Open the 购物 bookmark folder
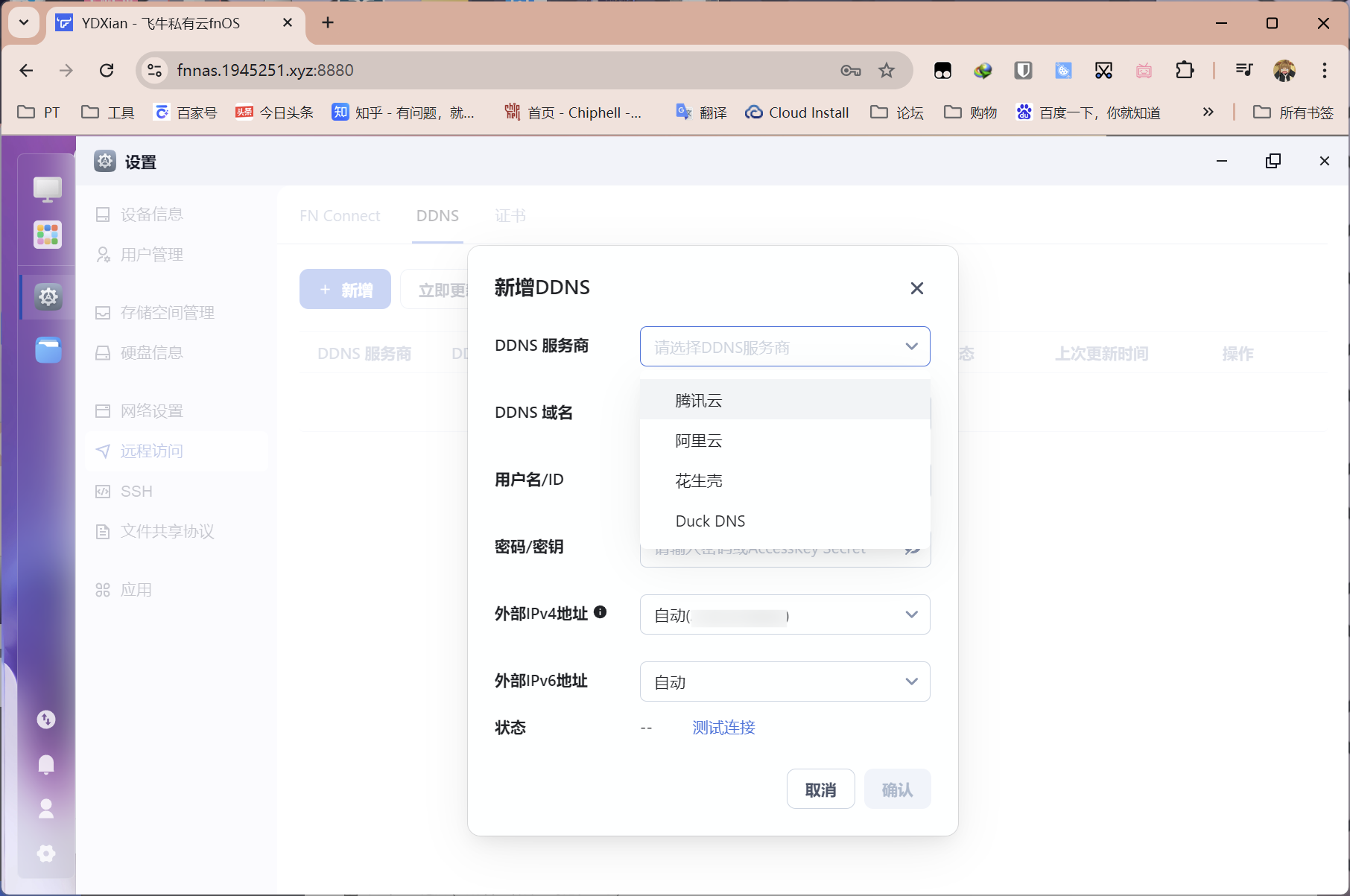 point(971,112)
